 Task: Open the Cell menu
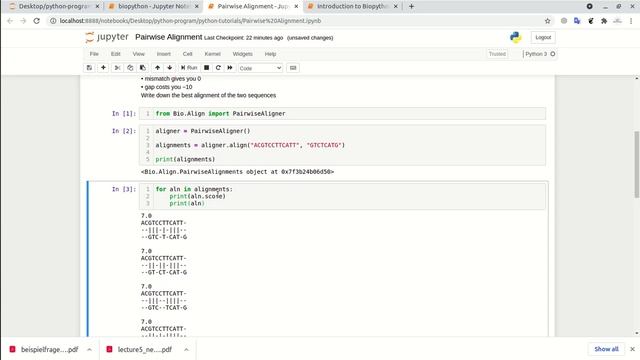(x=187, y=54)
